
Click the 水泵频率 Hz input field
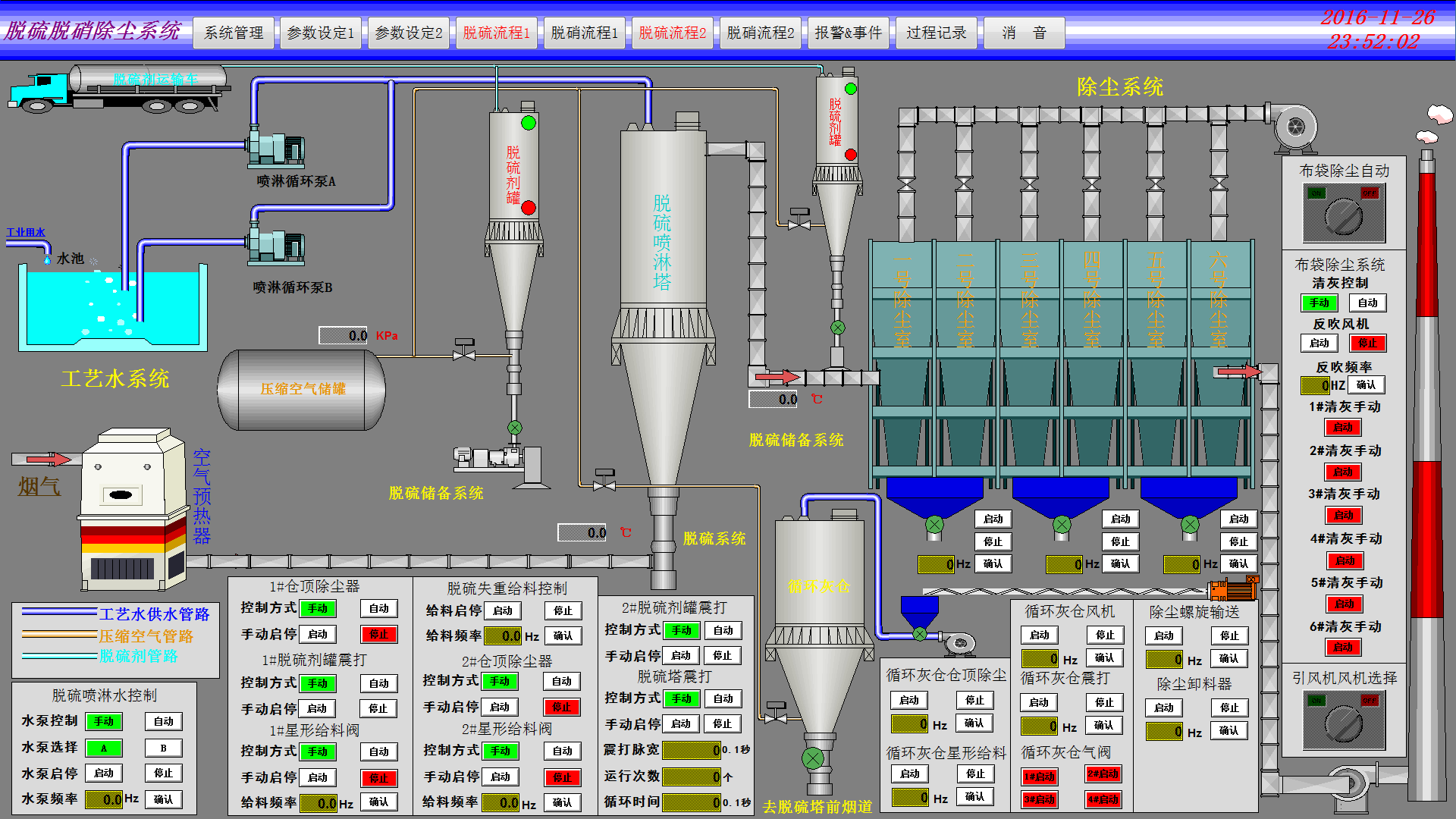pyautogui.click(x=104, y=799)
